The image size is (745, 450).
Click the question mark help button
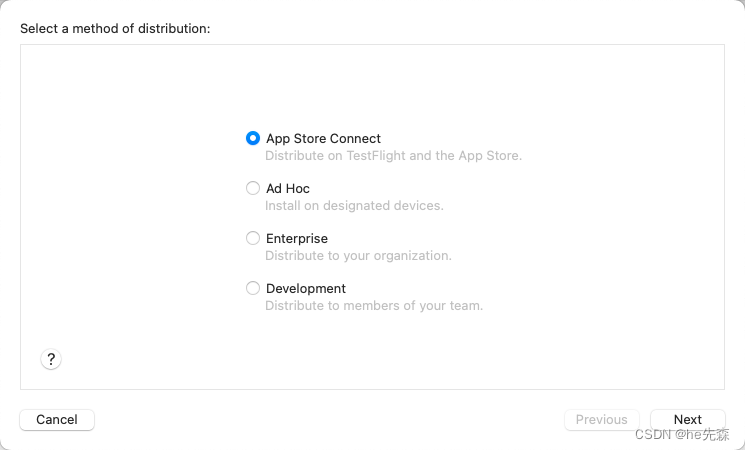pyautogui.click(x=51, y=360)
